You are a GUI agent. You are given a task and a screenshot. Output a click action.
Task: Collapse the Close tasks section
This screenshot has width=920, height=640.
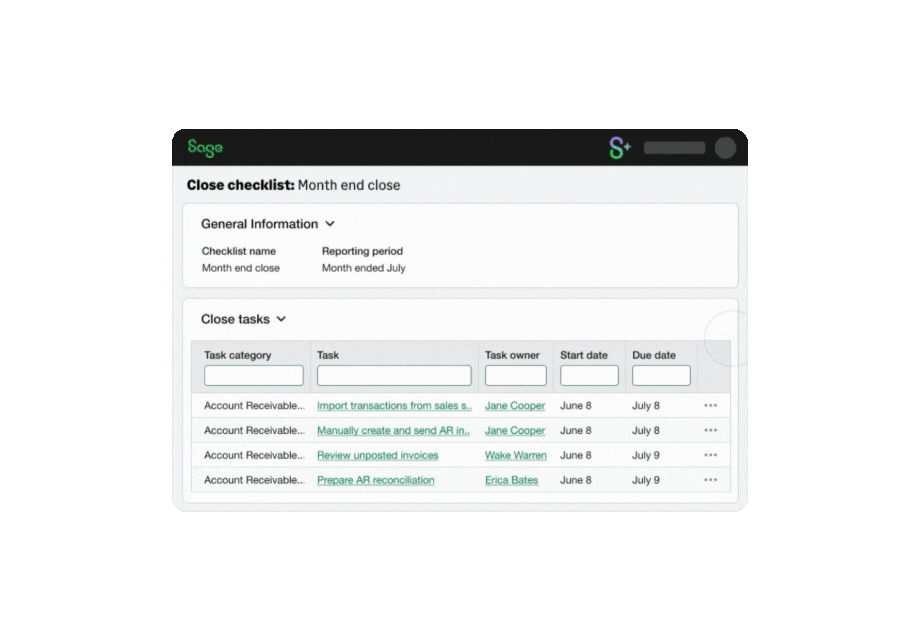tap(281, 318)
